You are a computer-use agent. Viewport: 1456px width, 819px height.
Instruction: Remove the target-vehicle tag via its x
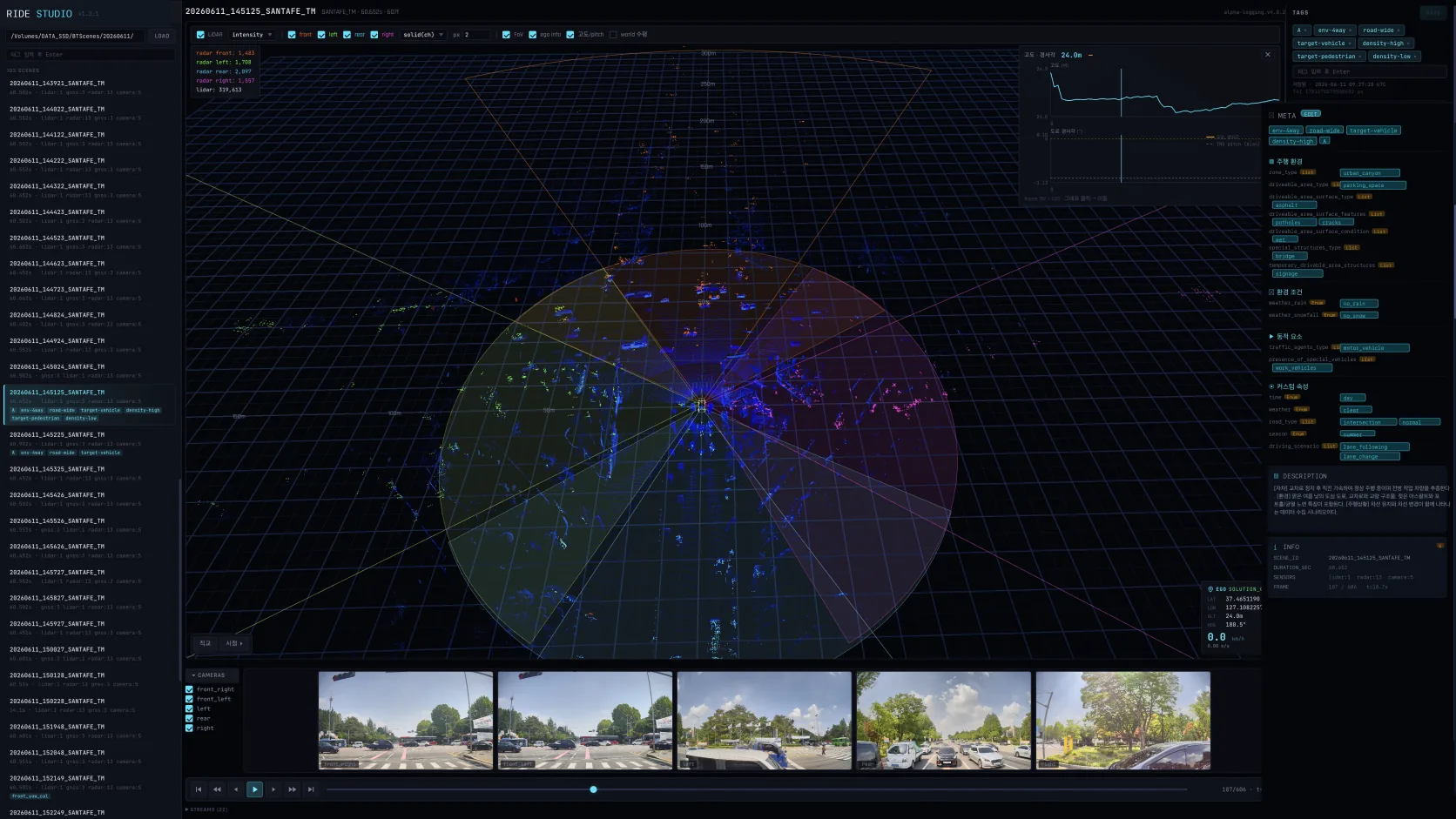tap(1350, 44)
